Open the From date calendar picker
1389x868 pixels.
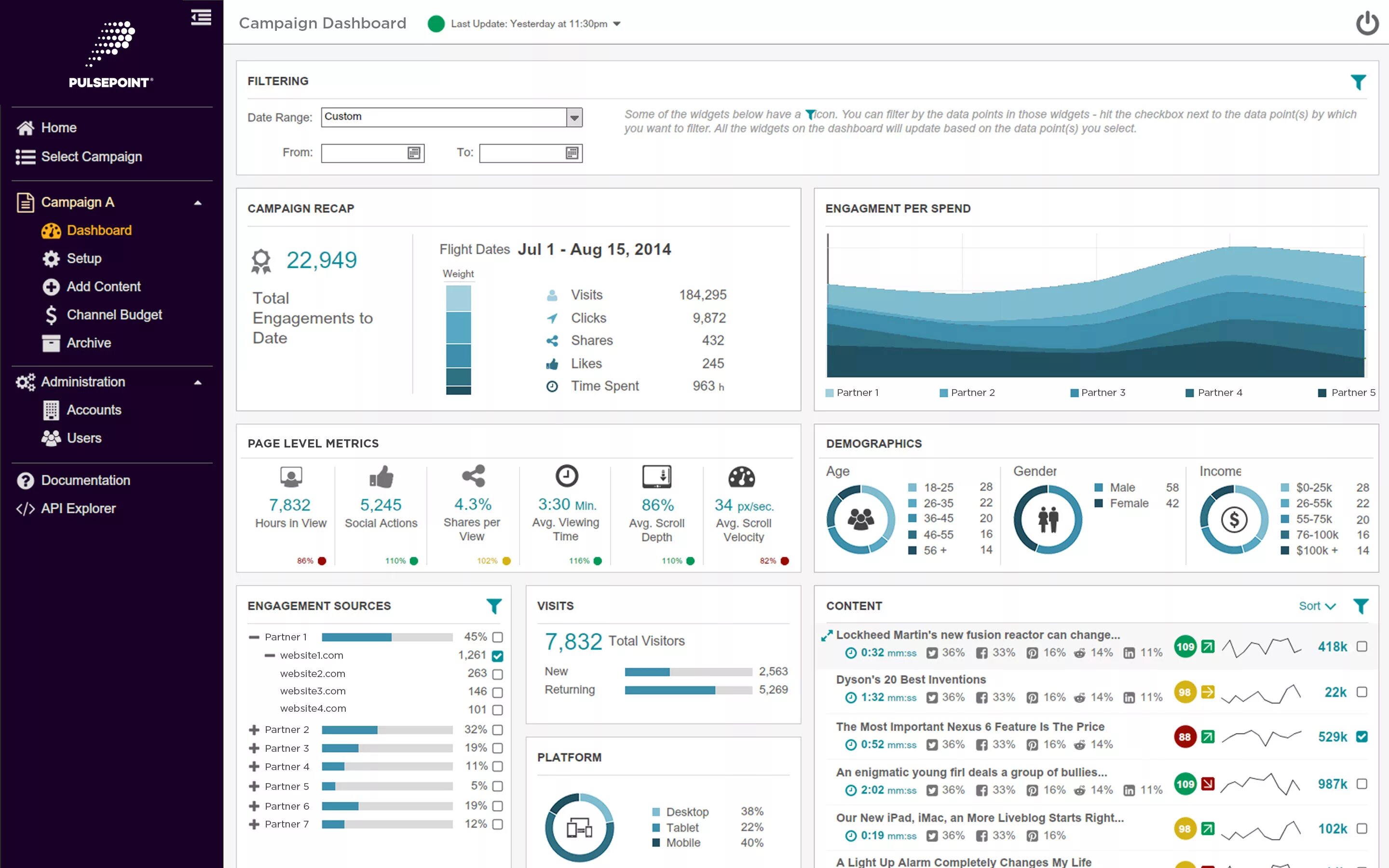point(413,153)
